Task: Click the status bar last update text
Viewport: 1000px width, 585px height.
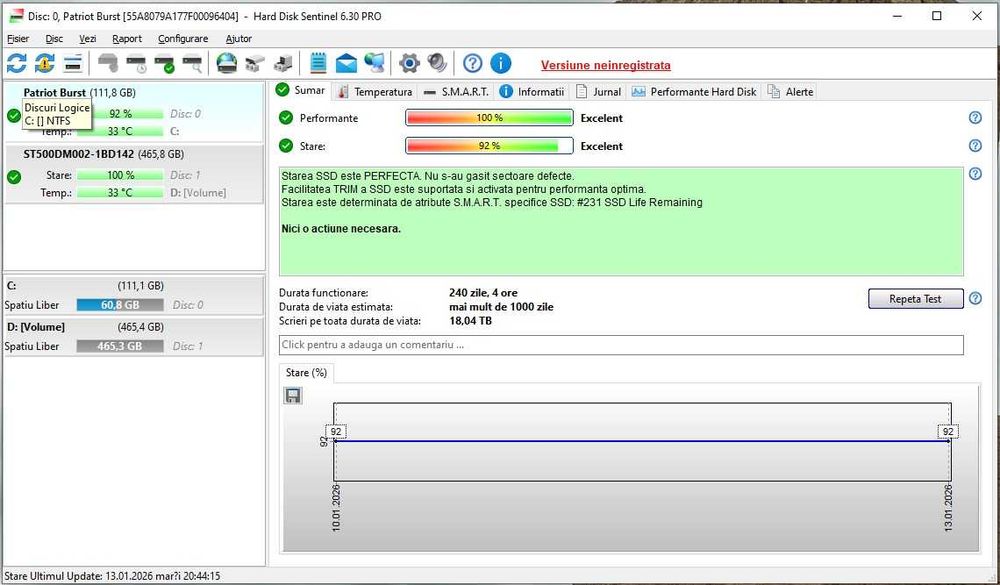Action: [112, 576]
